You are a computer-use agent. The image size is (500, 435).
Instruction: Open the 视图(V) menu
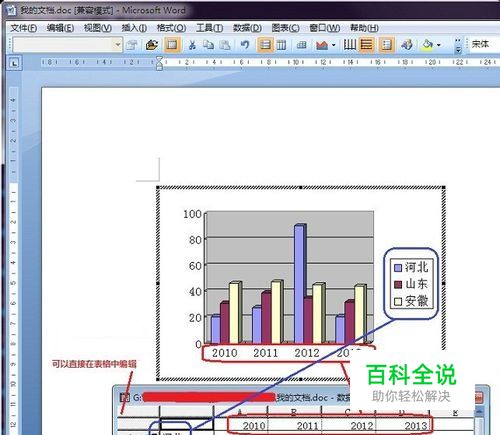click(x=97, y=28)
